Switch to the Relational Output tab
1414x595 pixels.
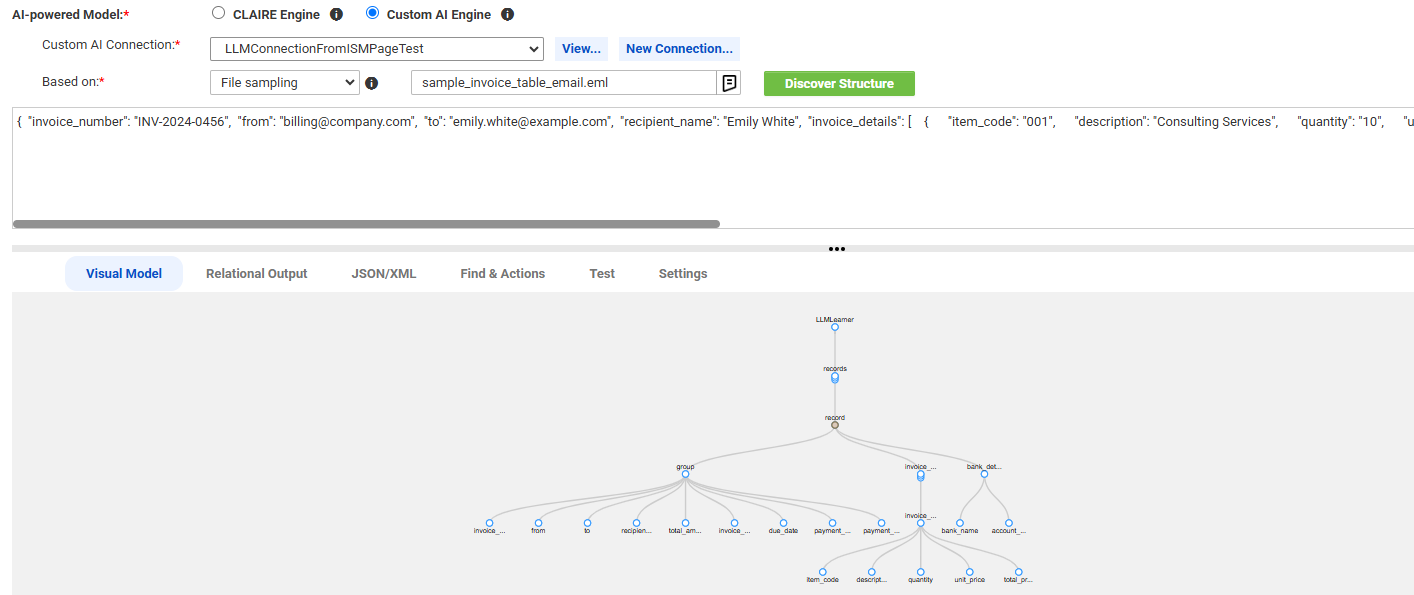(257, 274)
